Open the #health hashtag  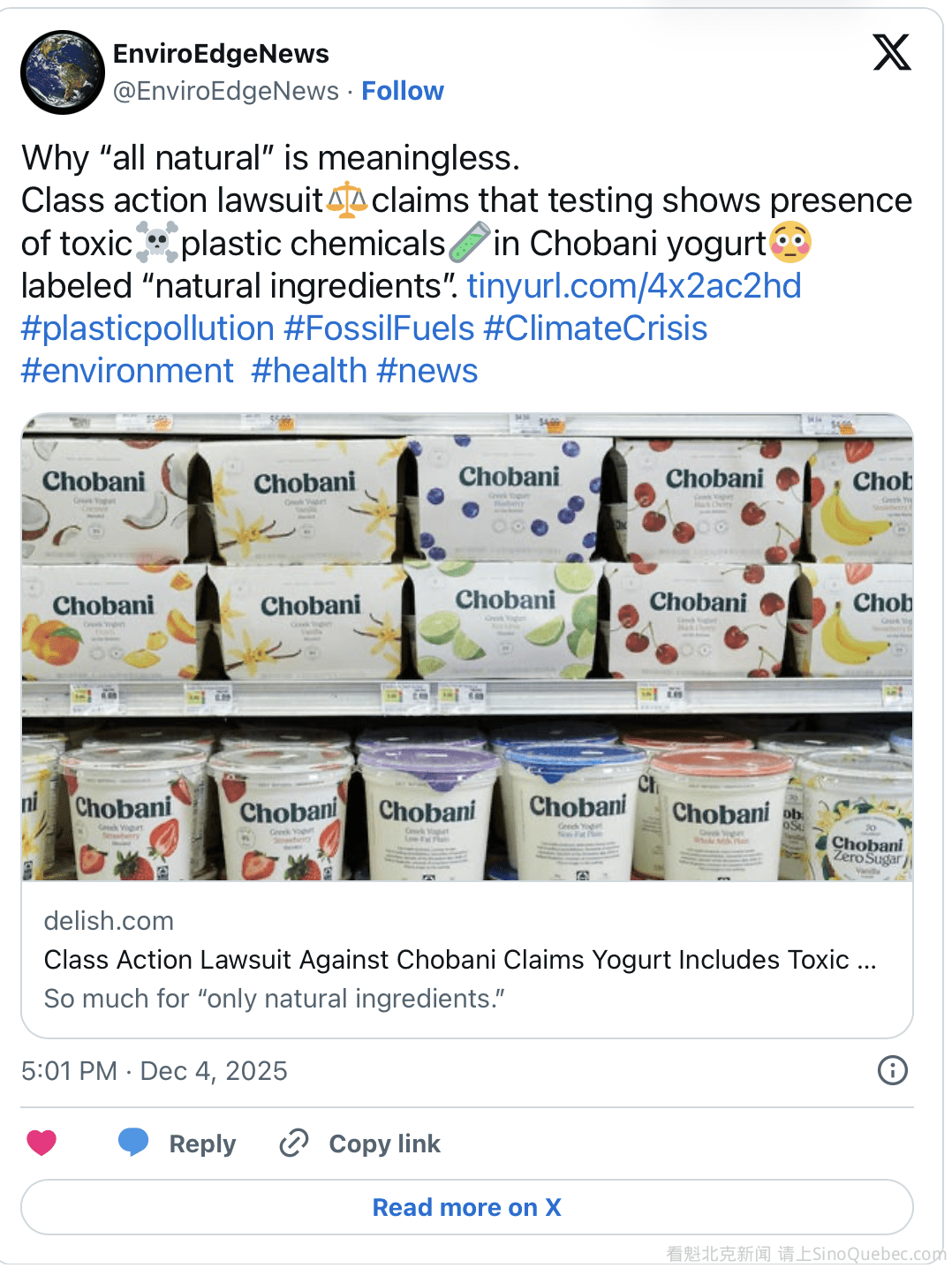(x=308, y=371)
